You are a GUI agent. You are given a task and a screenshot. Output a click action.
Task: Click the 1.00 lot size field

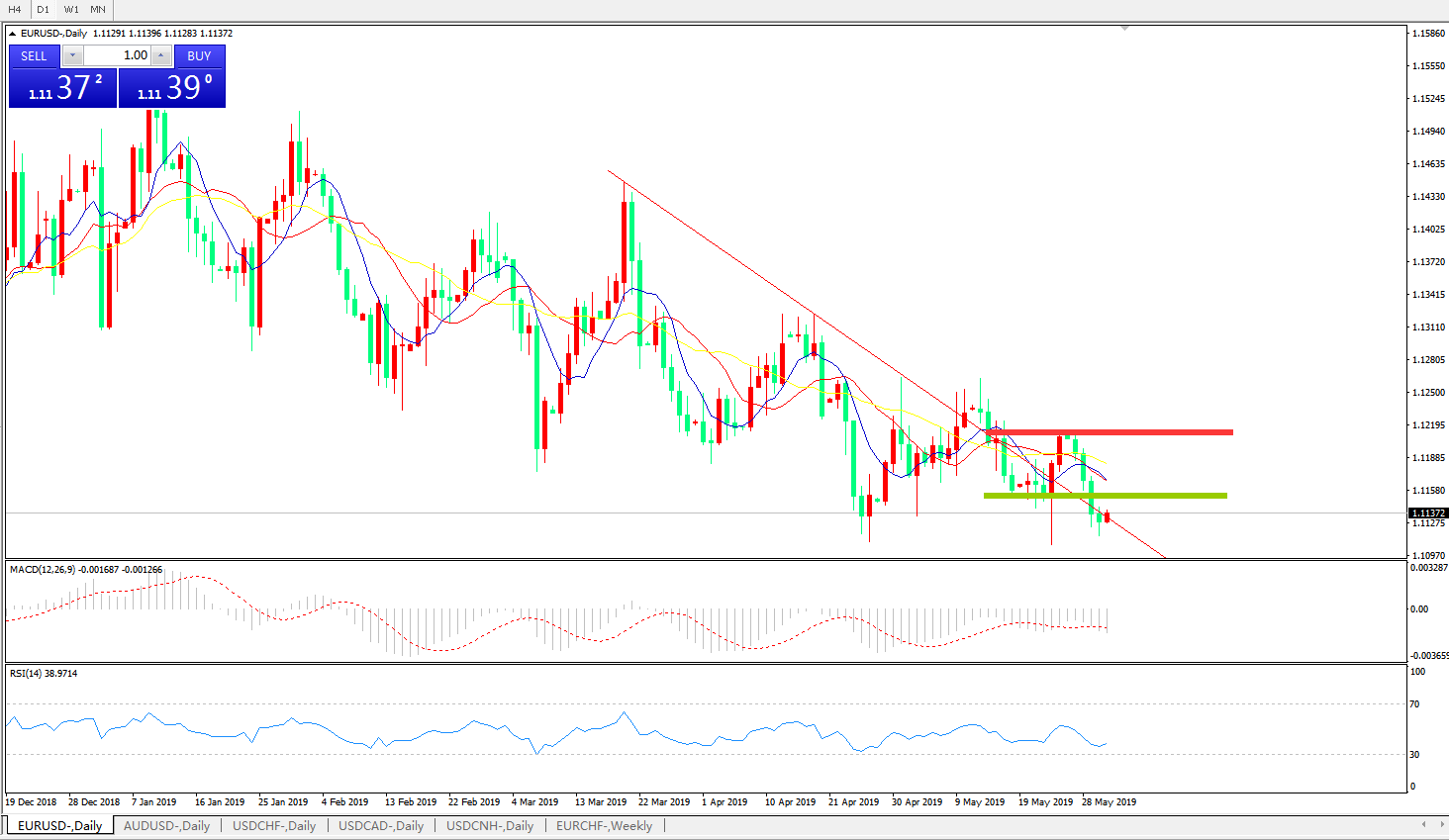pos(117,56)
